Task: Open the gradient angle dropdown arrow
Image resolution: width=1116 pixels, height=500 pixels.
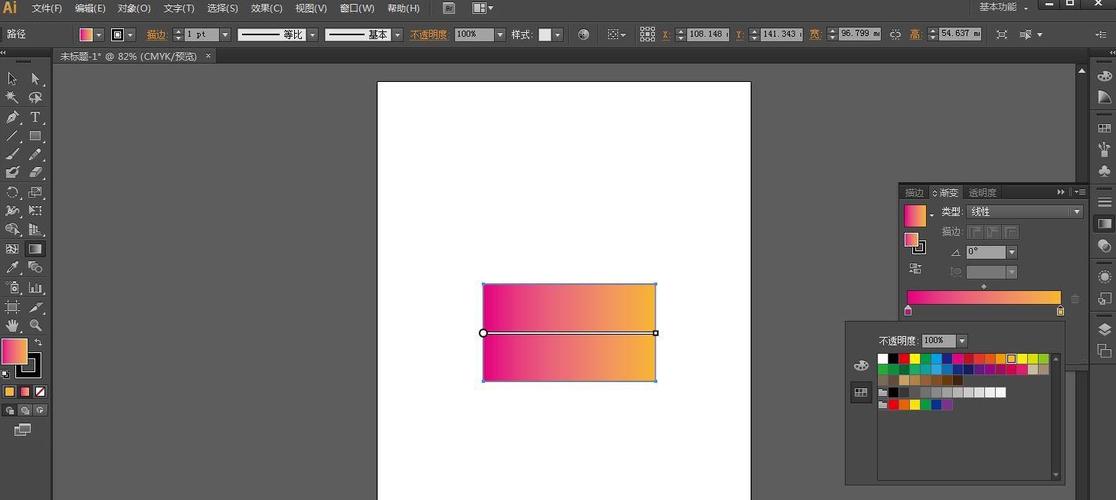Action: [x=1011, y=252]
